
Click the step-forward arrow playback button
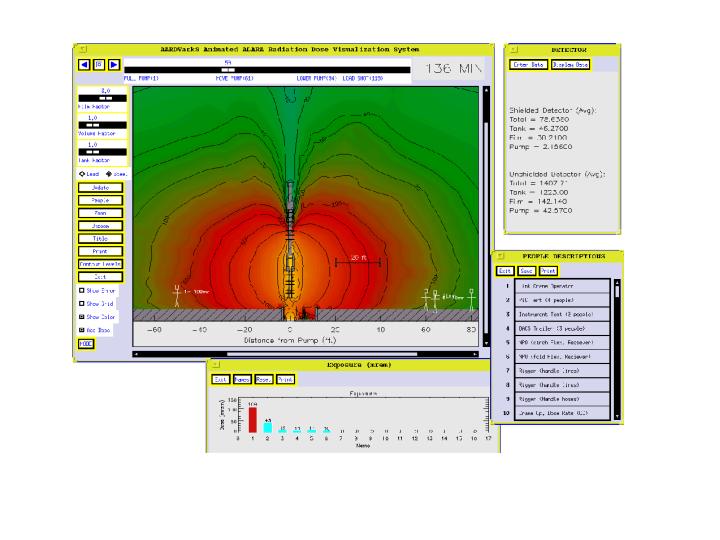114,65
